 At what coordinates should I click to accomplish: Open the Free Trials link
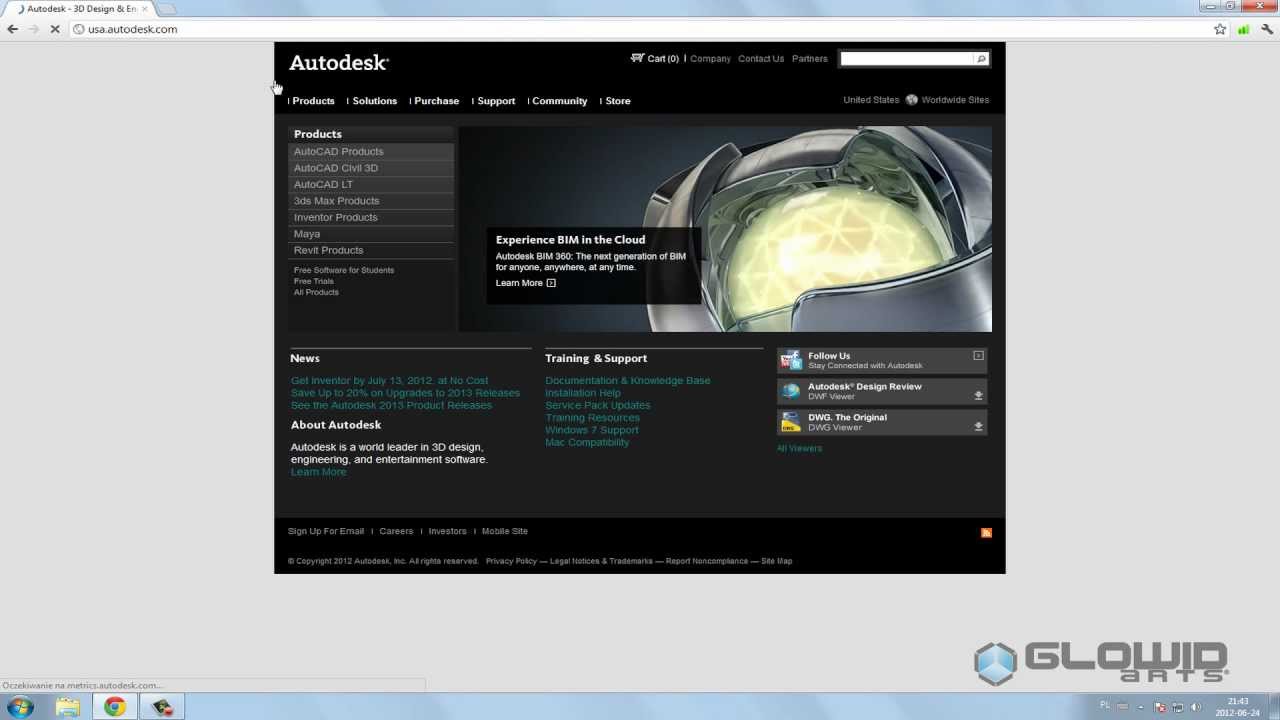[314, 281]
